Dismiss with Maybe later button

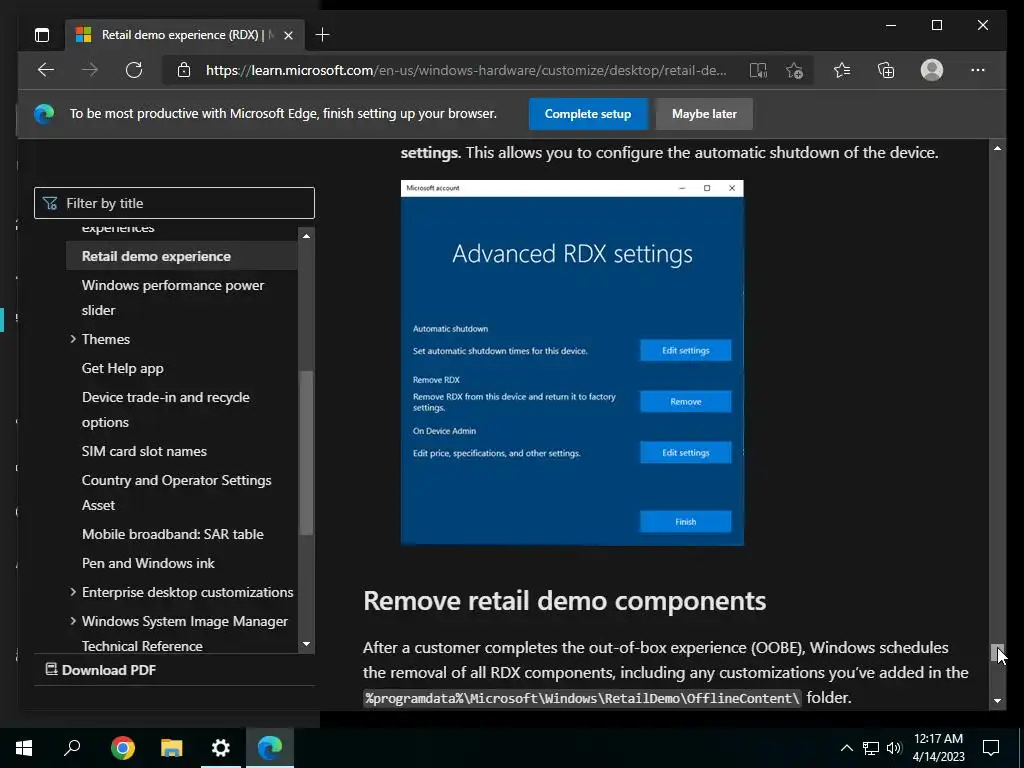(x=704, y=114)
